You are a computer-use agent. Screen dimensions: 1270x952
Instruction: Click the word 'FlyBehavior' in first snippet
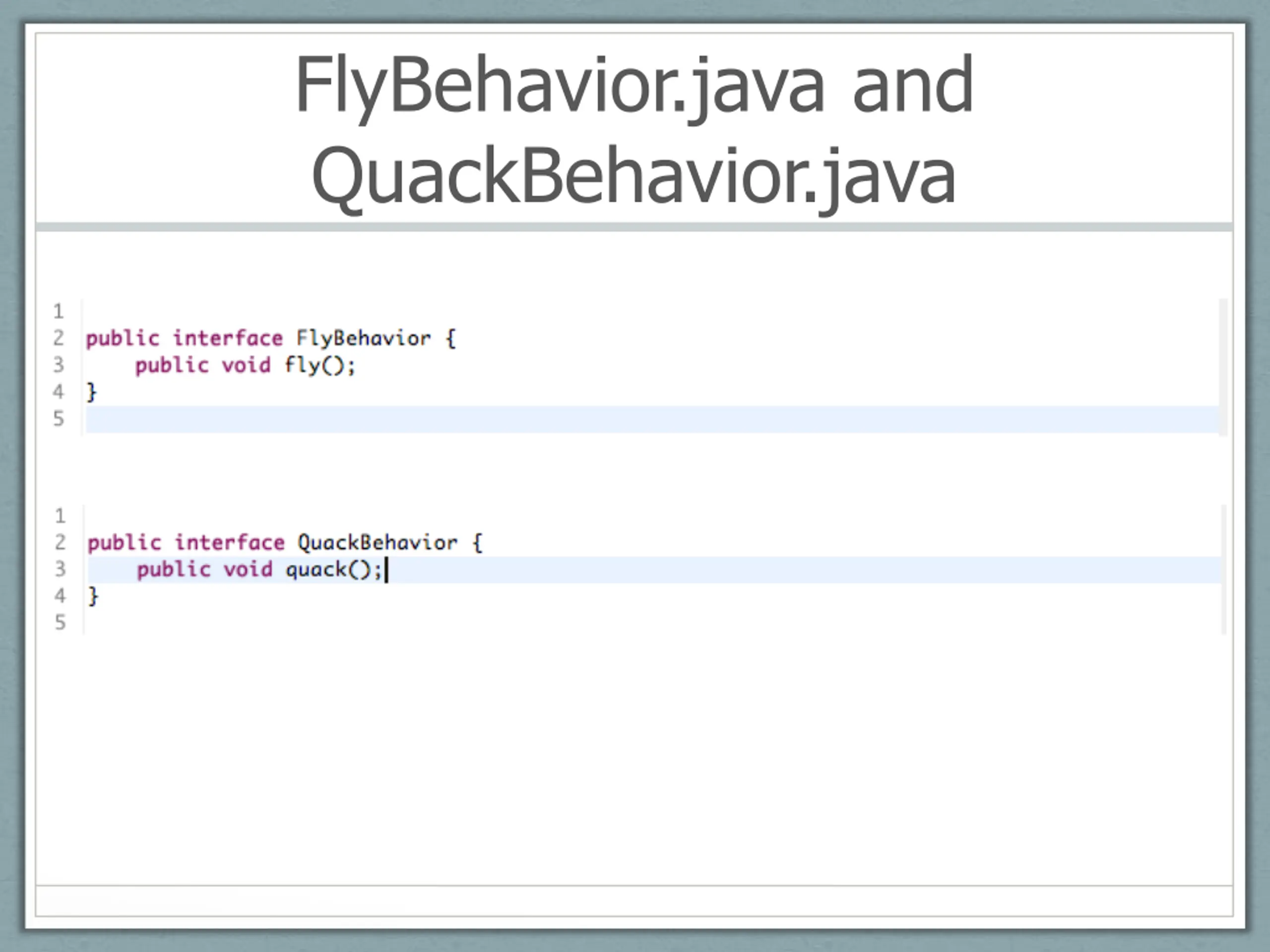coord(364,339)
